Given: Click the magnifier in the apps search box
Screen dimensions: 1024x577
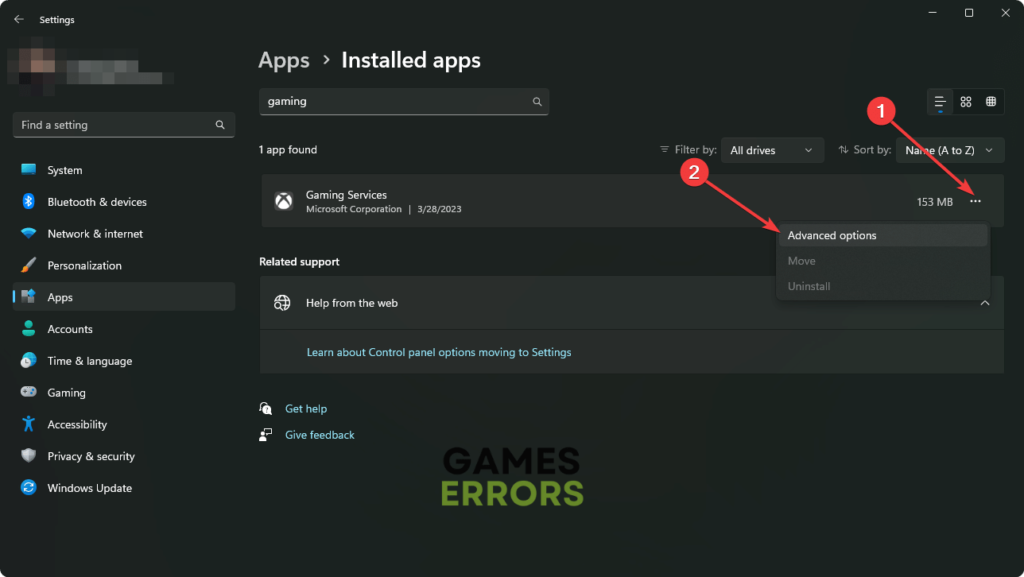Looking at the screenshot, I should pos(537,101).
